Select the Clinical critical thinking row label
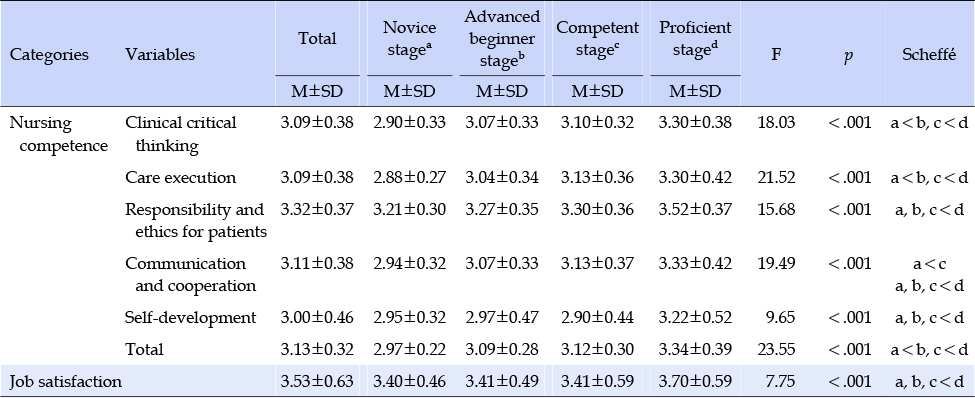Screen dimensions: 975x398 pyautogui.click(x=180, y=134)
